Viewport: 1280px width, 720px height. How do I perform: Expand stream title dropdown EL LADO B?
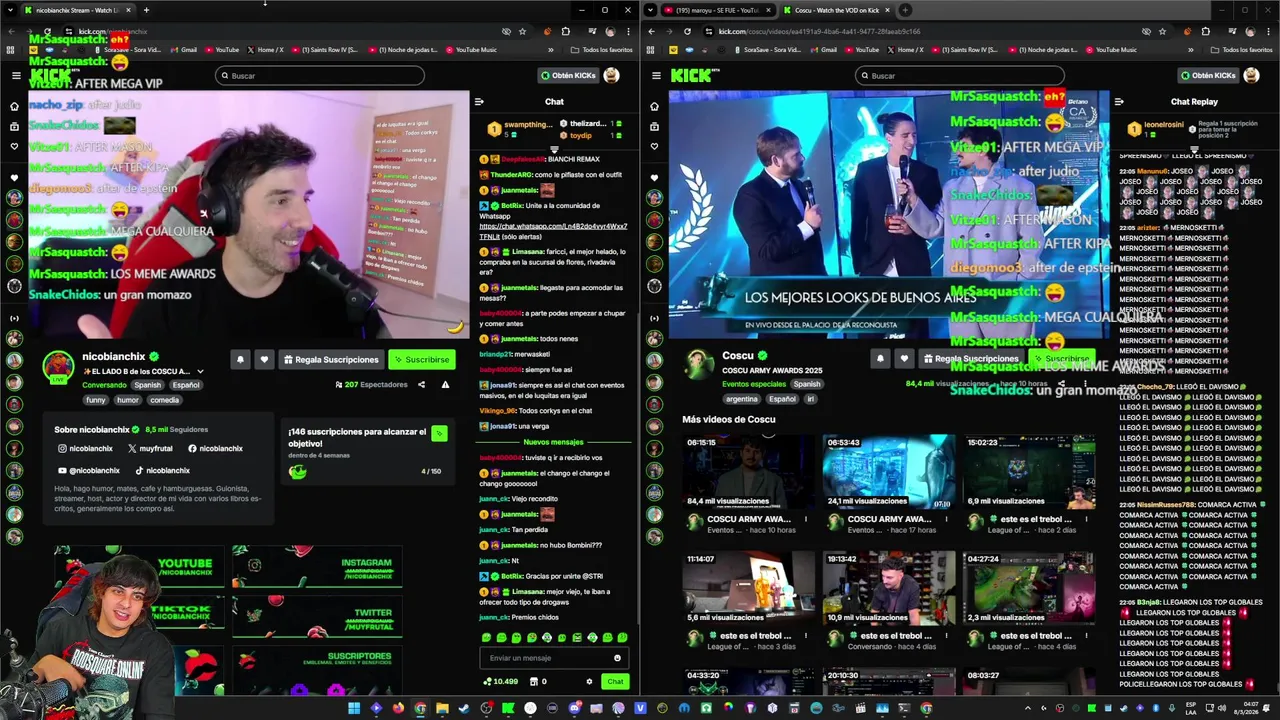click(200, 371)
